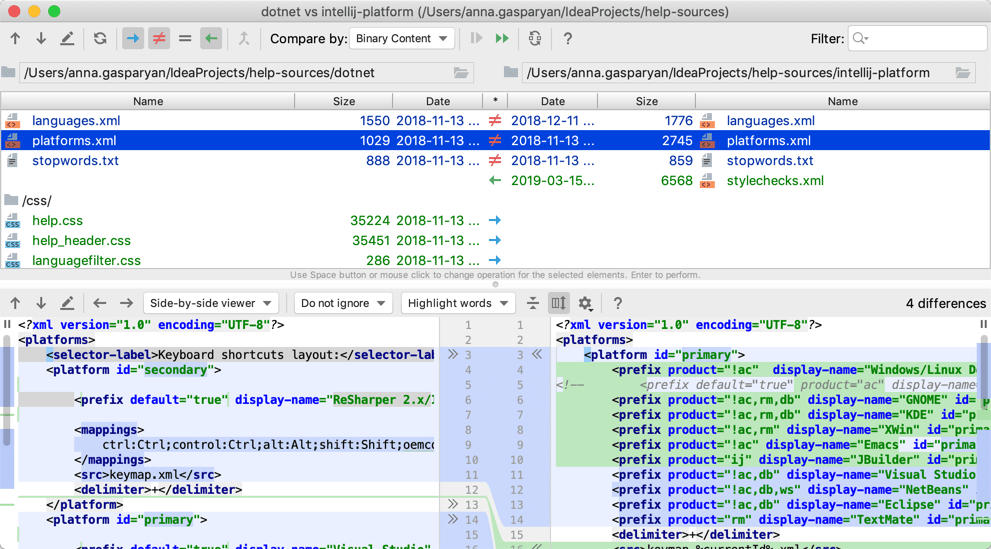The width and height of the screenshot is (991, 549).
Task: Browse for left folder path dotnet
Action: [461, 73]
